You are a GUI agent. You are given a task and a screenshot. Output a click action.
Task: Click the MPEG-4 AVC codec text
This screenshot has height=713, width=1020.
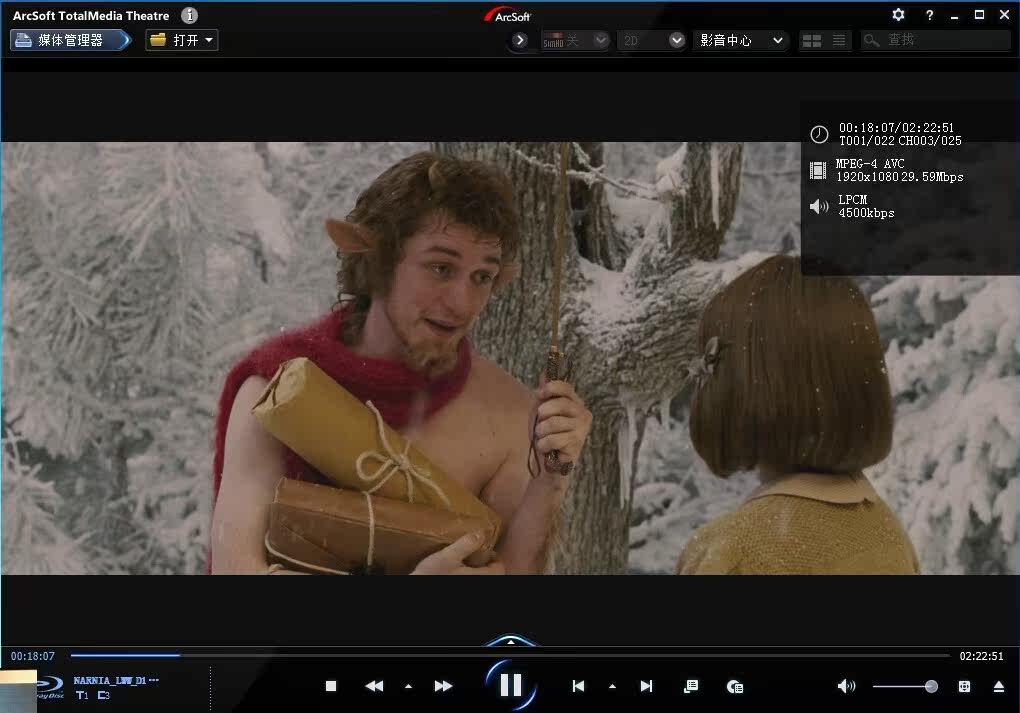(x=870, y=164)
